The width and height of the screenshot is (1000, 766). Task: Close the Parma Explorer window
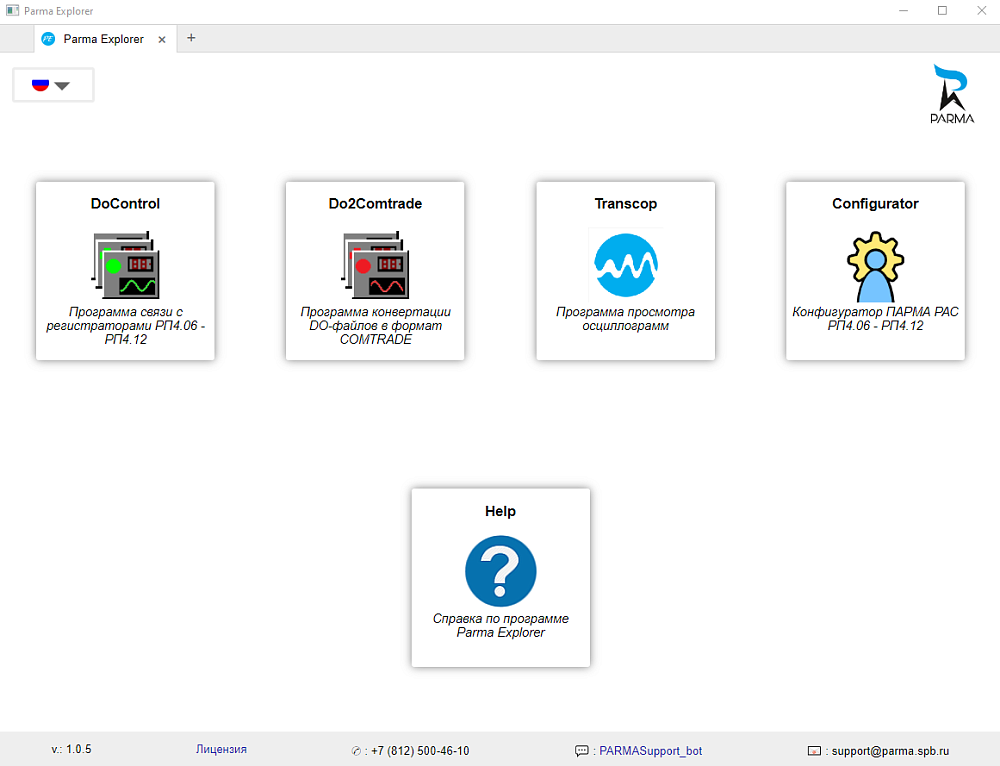point(982,11)
